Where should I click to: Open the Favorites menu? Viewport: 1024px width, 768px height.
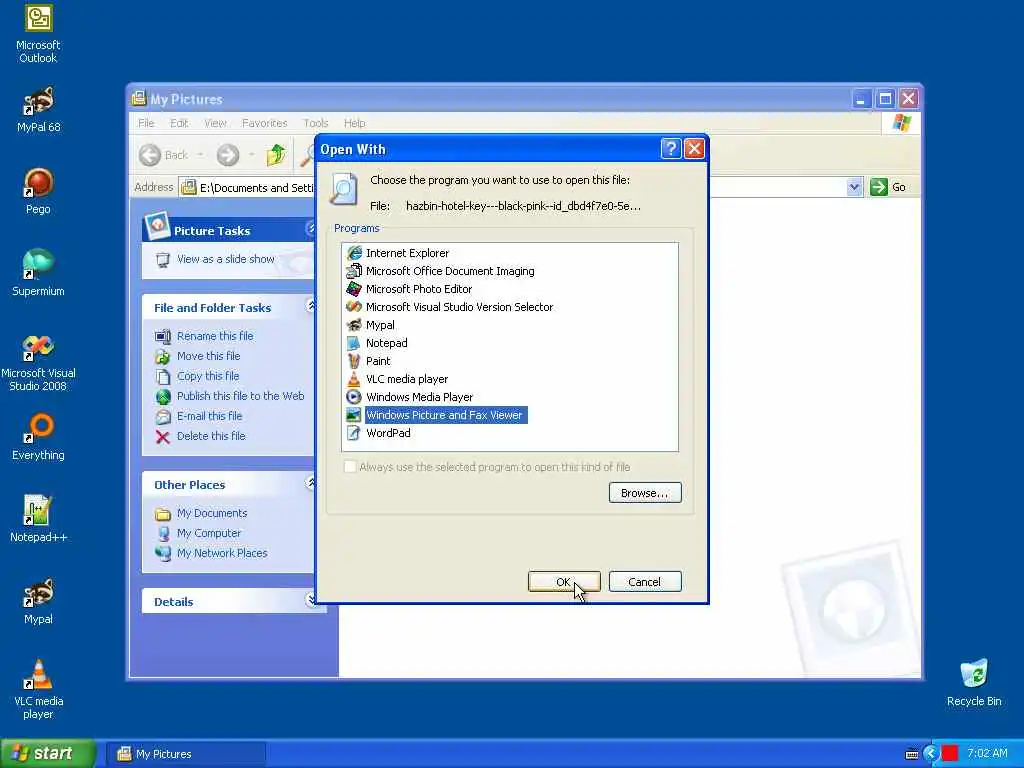click(264, 123)
